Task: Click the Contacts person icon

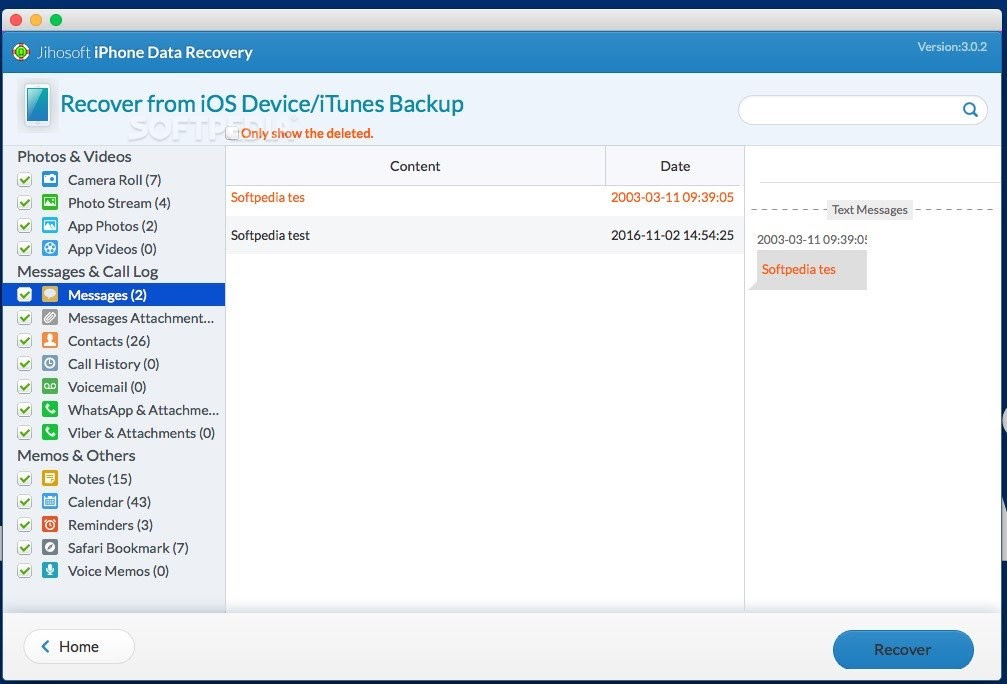Action: [x=50, y=340]
